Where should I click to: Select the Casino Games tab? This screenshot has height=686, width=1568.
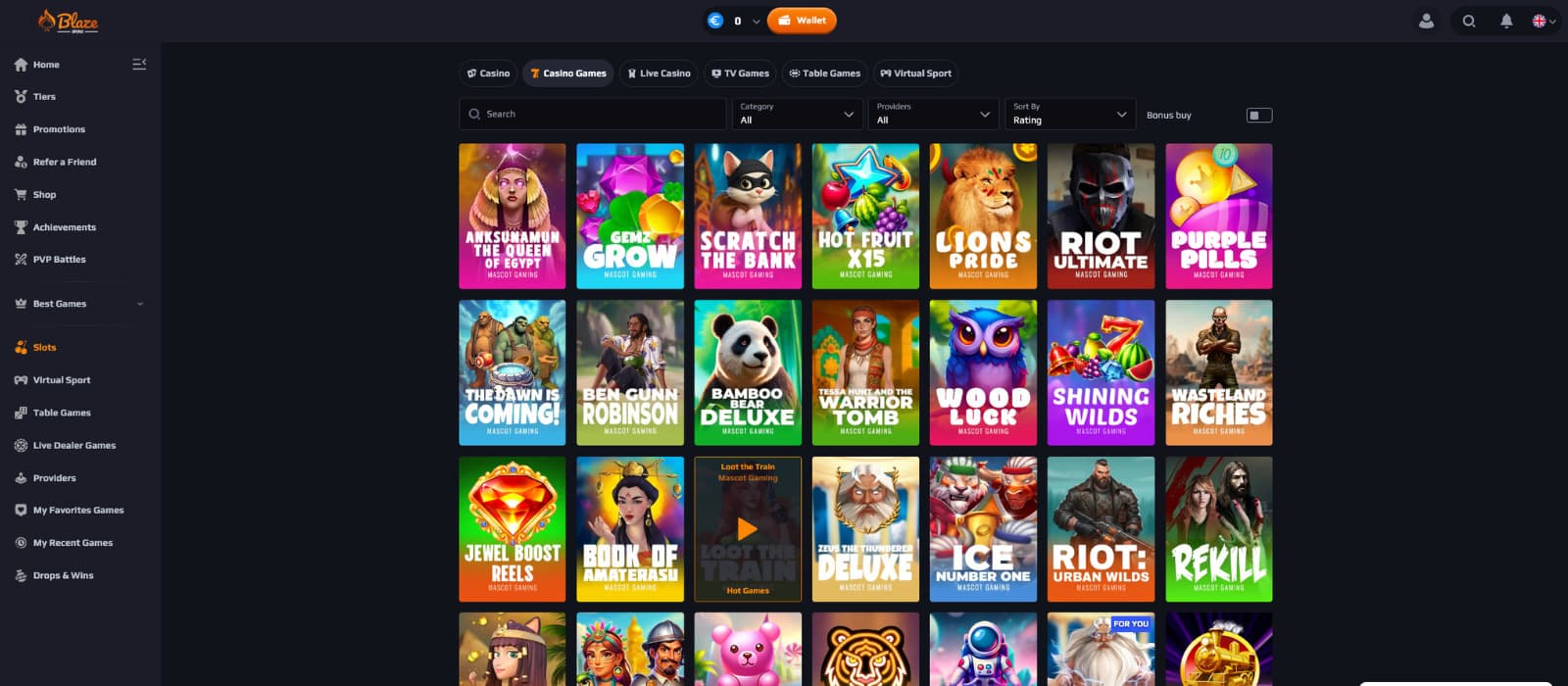568,73
